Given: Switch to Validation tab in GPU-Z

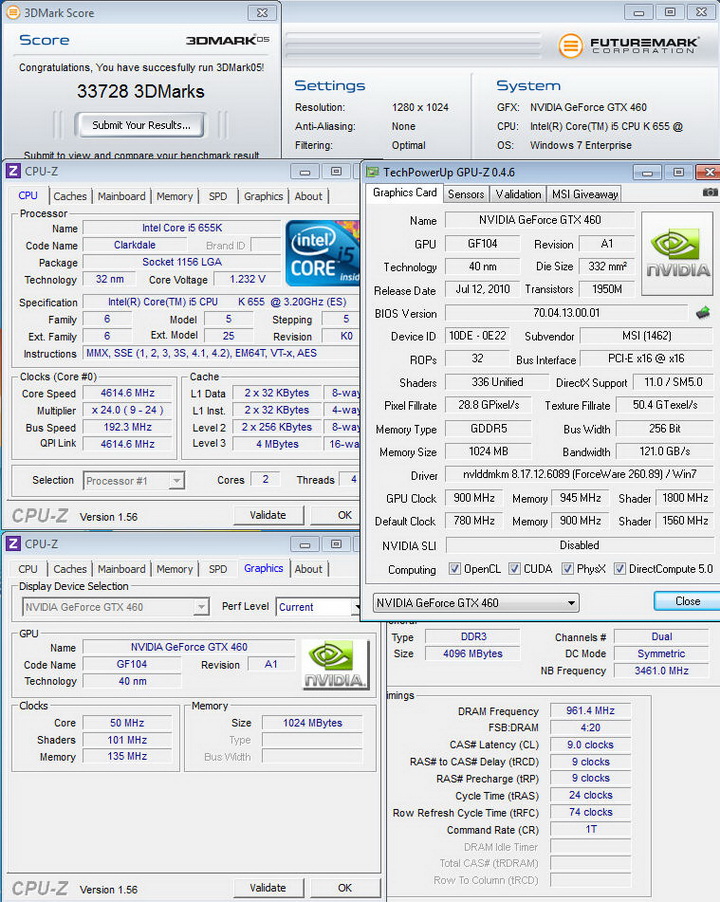Looking at the screenshot, I should click(518, 194).
